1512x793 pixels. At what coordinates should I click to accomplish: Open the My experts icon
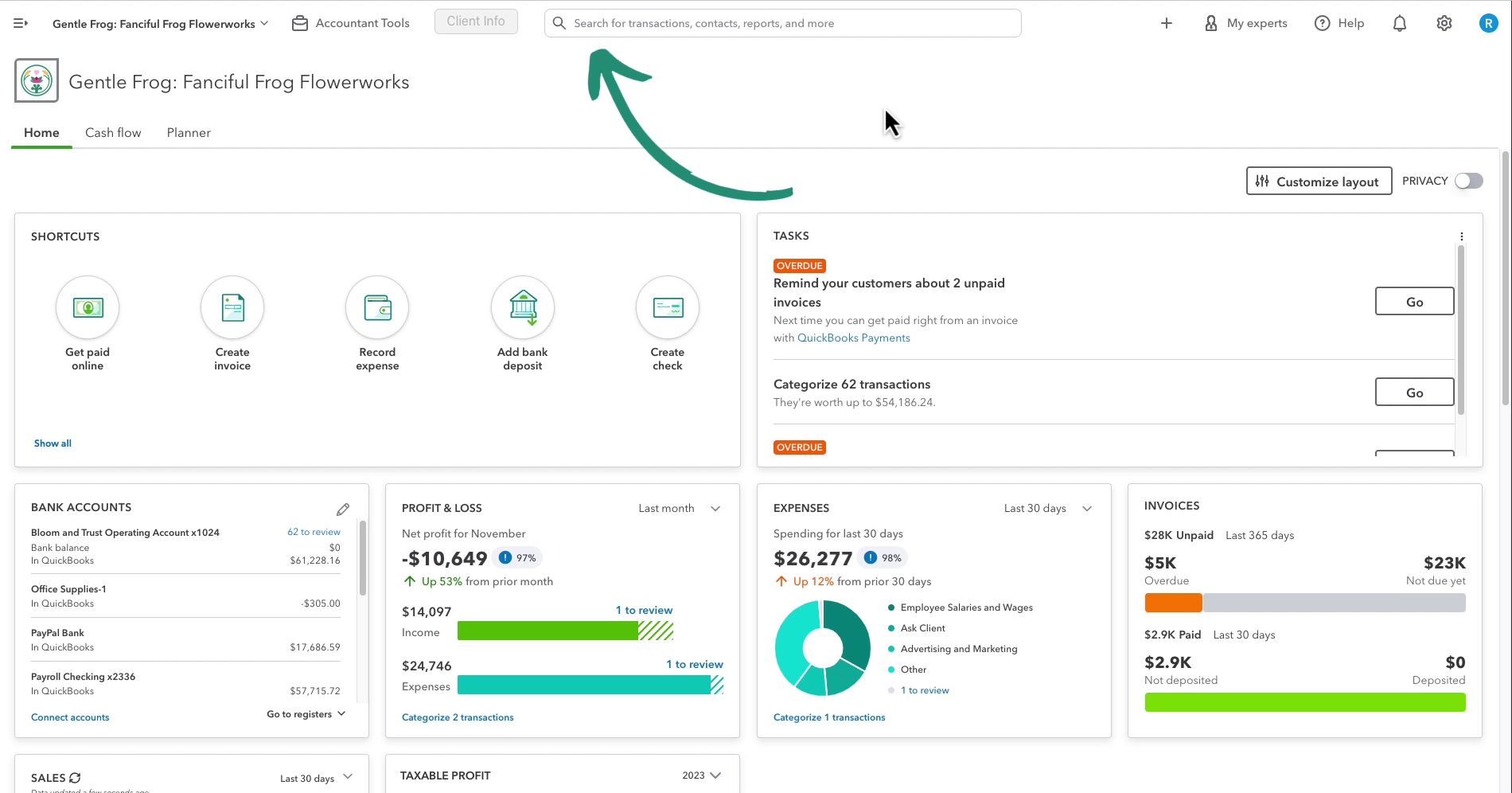click(x=1210, y=23)
